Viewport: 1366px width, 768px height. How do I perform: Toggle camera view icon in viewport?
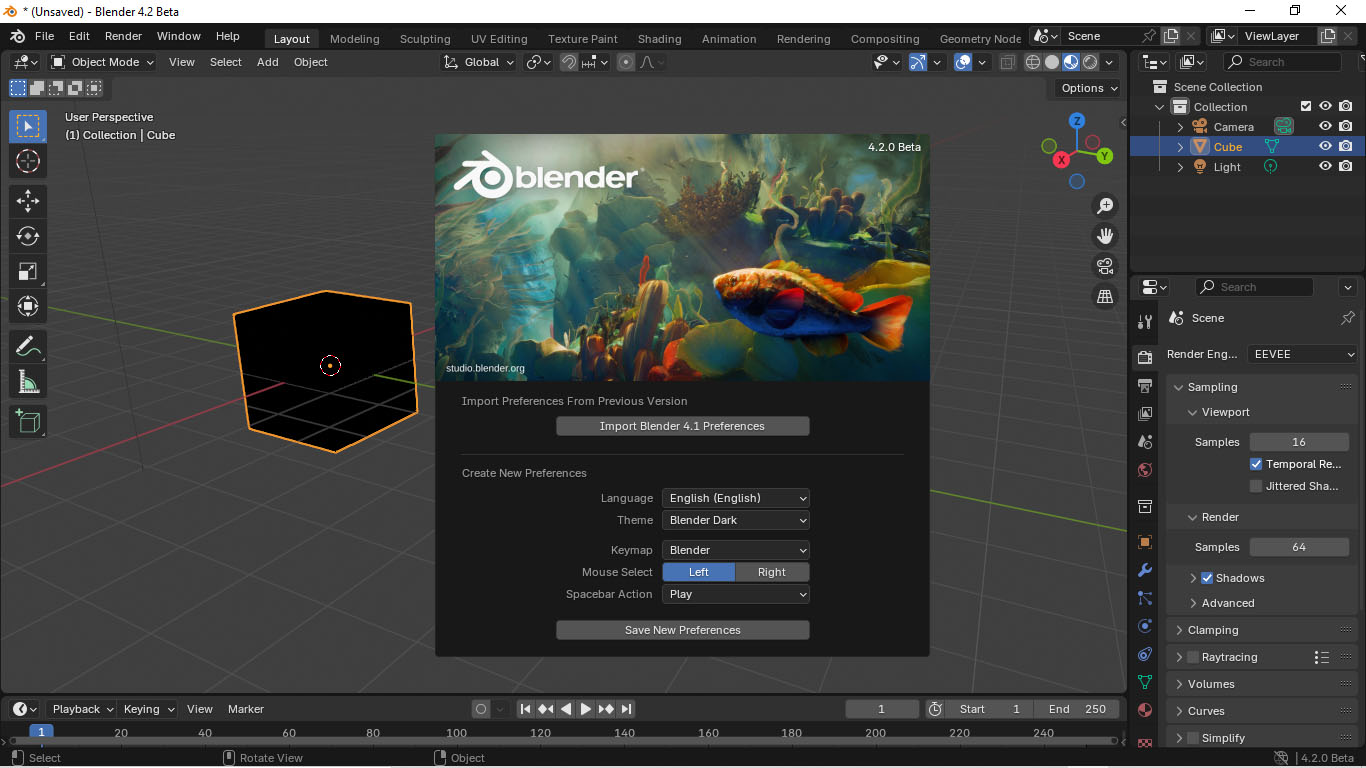[x=1105, y=266]
